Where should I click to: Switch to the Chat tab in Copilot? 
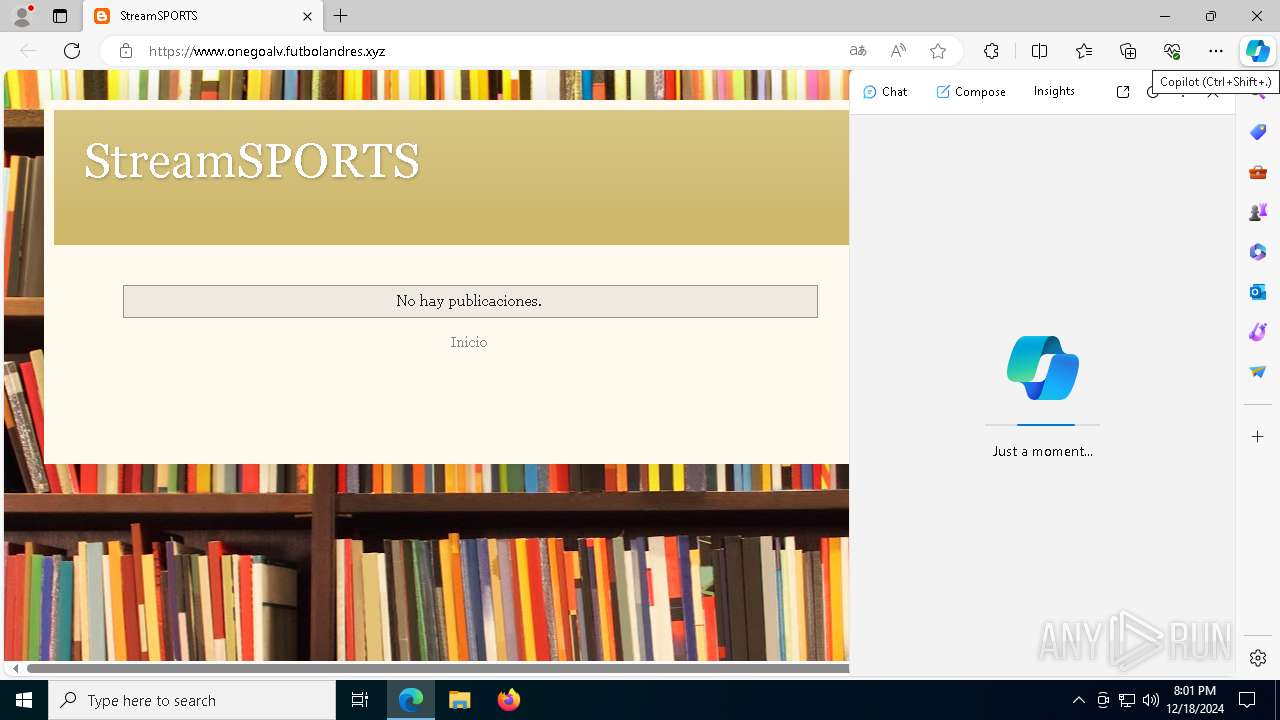pyautogui.click(x=885, y=92)
